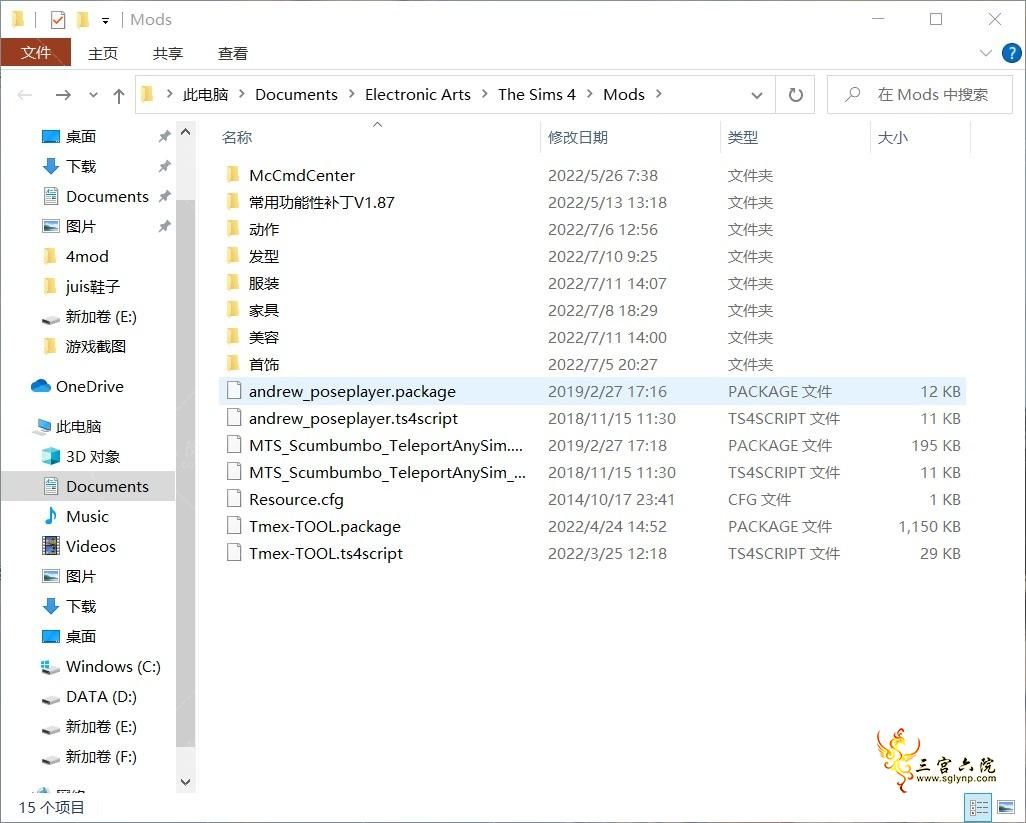Open OneDrive in navigation pane

90,387
